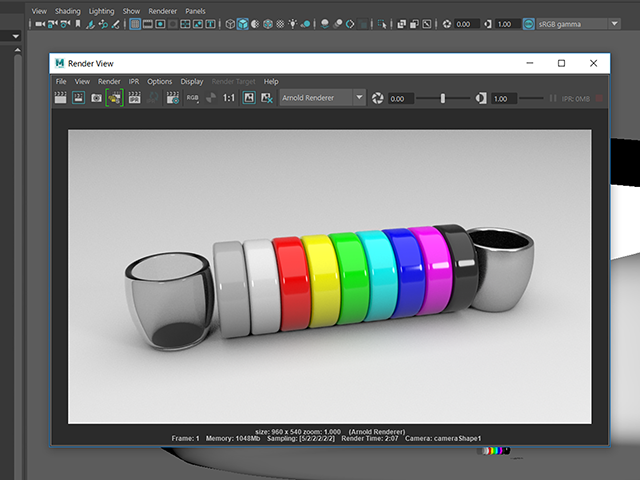
Task: Click the alpha channel display icon
Action: click(211, 98)
